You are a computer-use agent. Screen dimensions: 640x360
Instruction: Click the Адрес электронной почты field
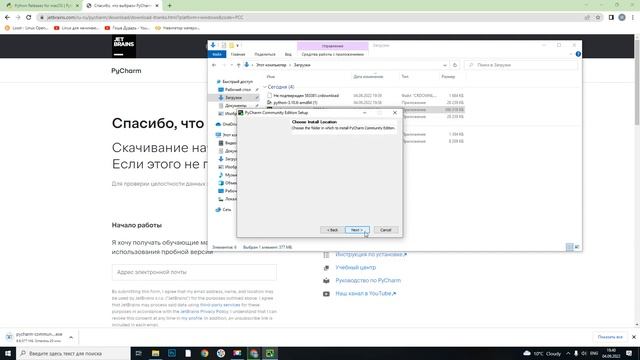point(194,272)
